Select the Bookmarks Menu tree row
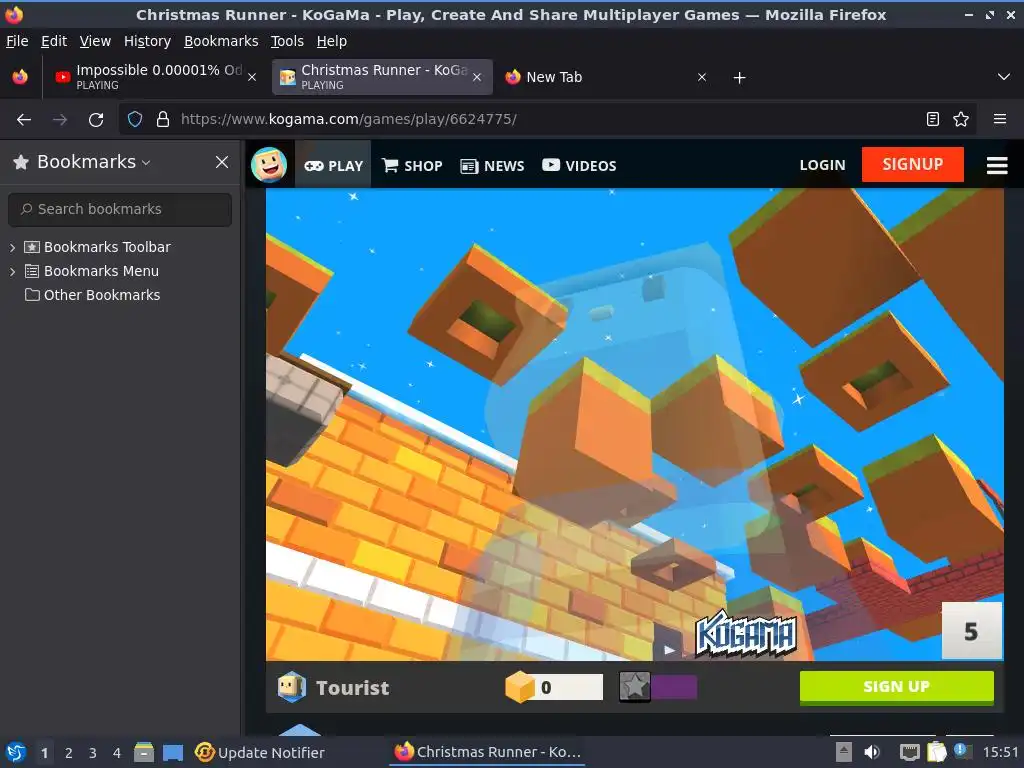 pyautogui.click(x=120, y=271)
